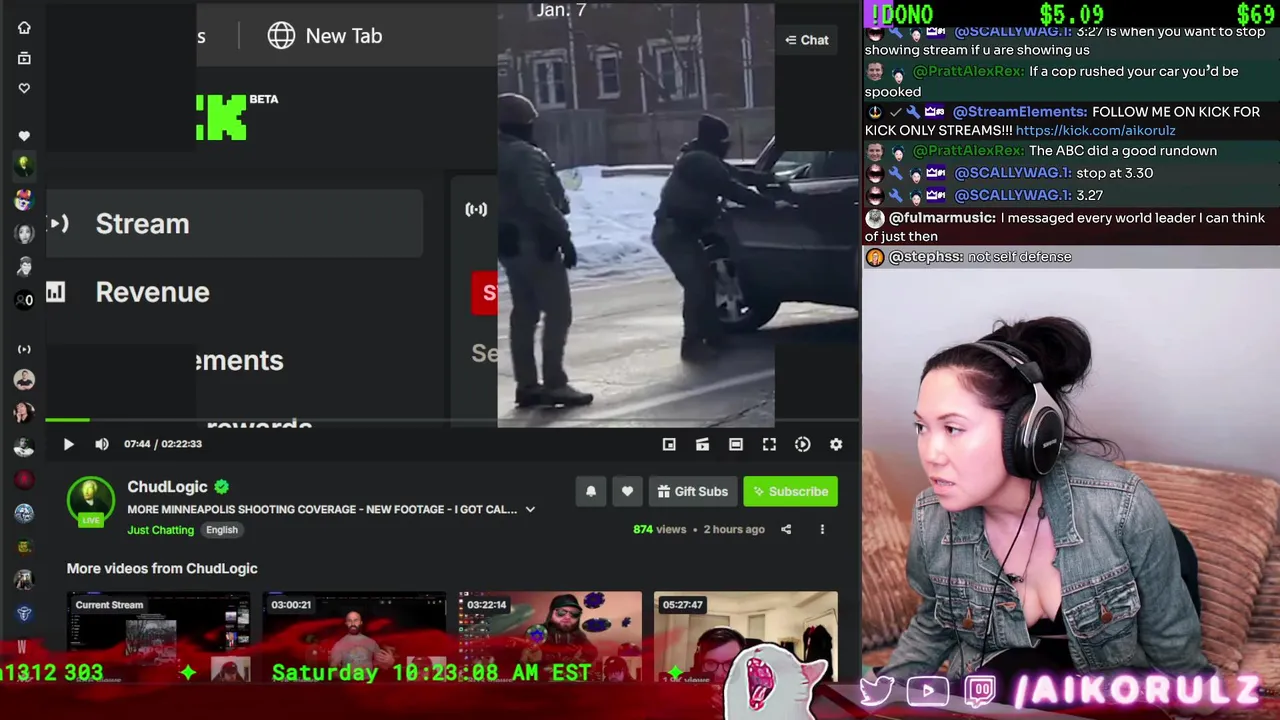Click the Stream menu broadcast icon
The image size is (1280, 720).
pyautogui.click(x=59, y=224)
